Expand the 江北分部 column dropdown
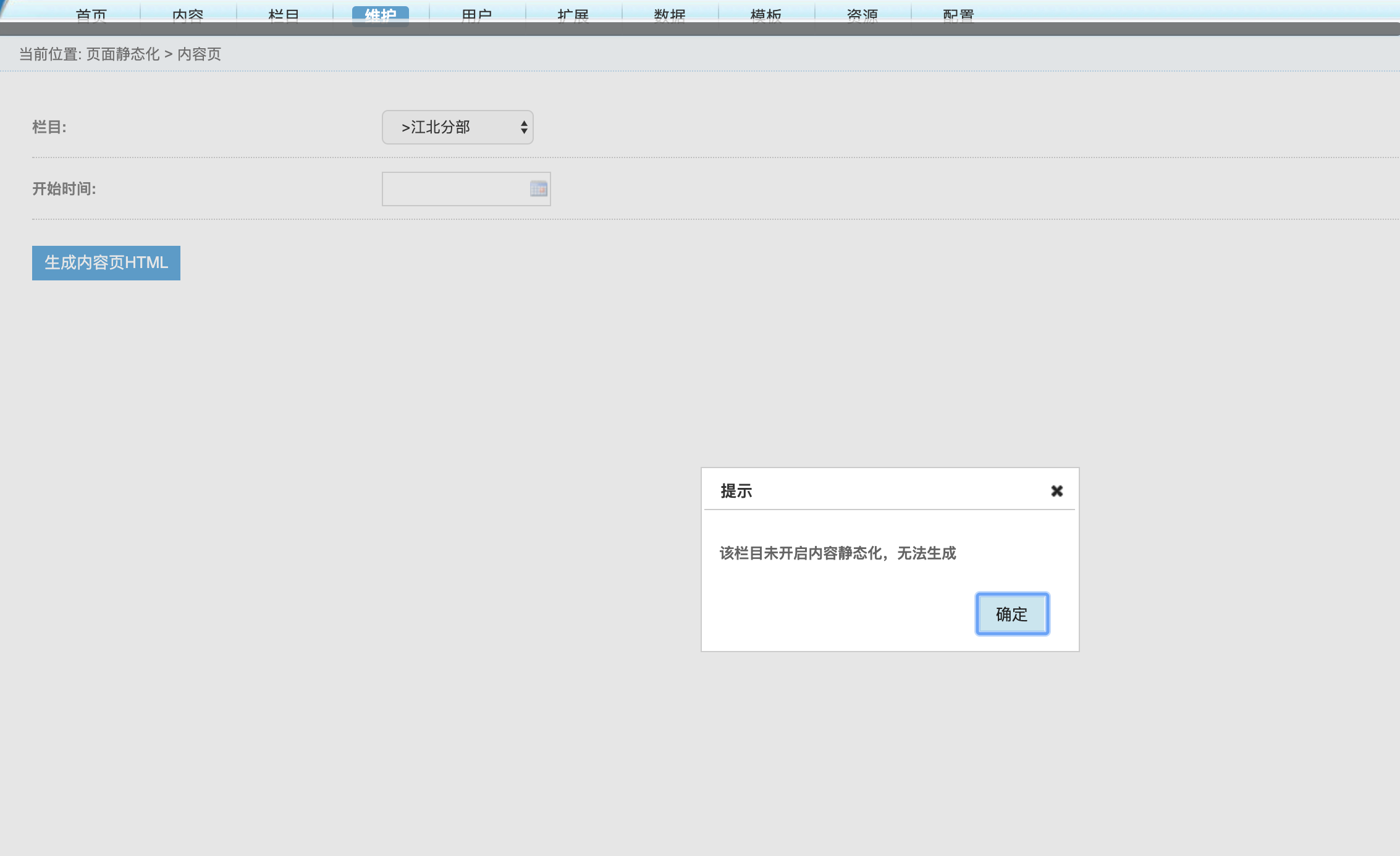Image resolution: width=1400 pixels, height=856 pixels. click(x=457, y=127)
